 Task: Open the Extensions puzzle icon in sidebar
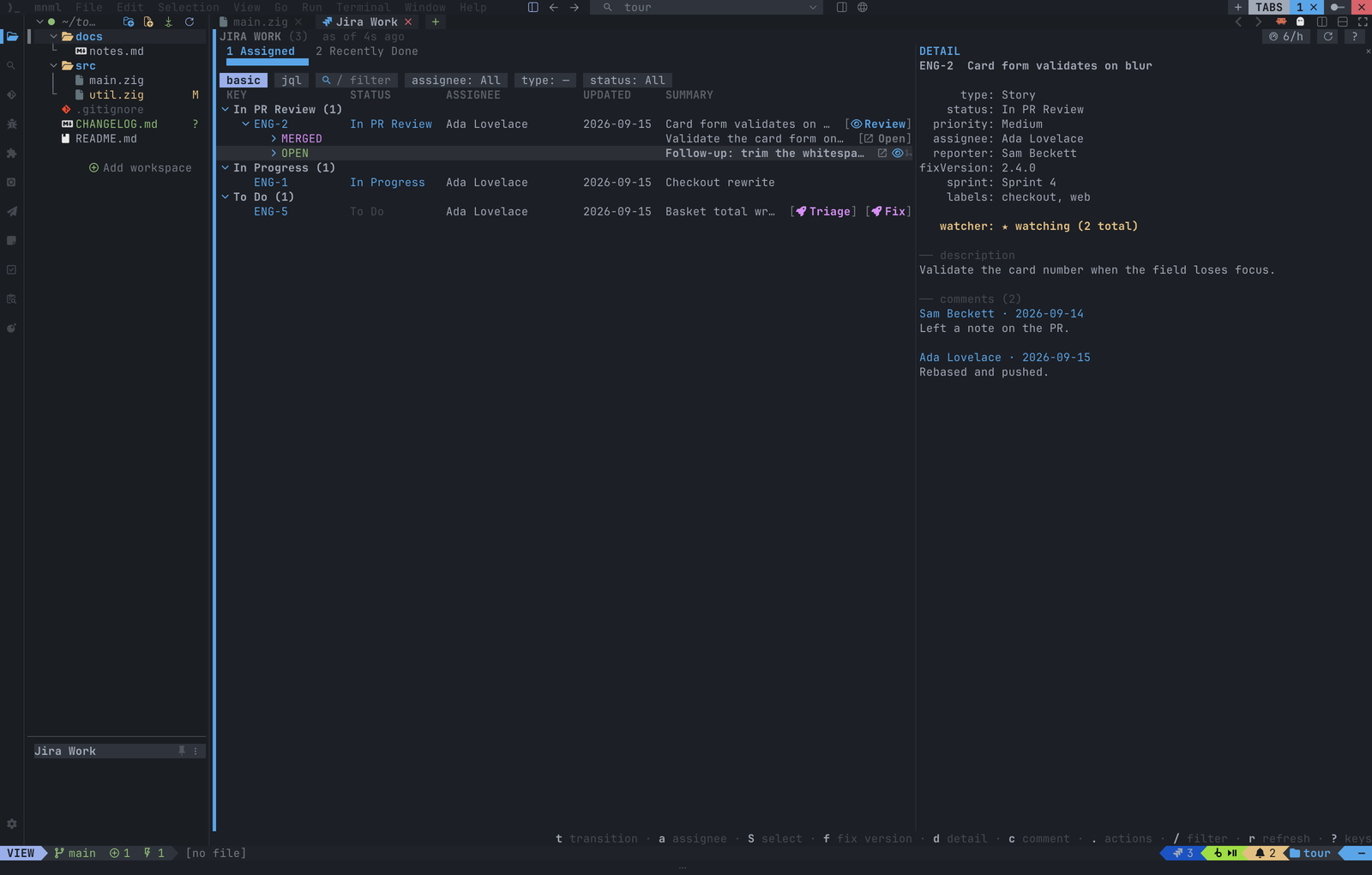coord(11,154)
